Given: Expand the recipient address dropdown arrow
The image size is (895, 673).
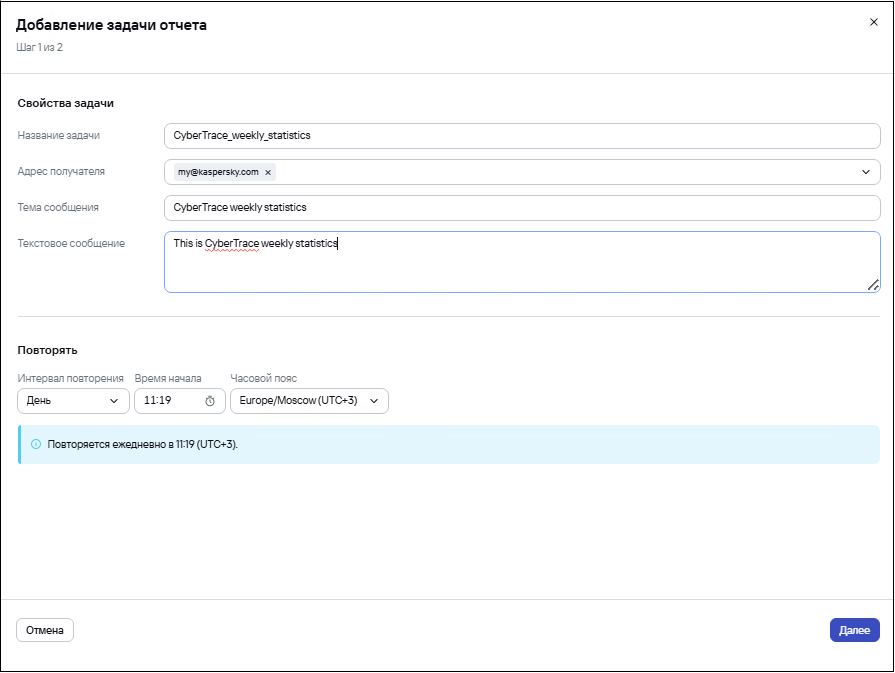Looking at the screenshot, I should [x=865, y=172].
